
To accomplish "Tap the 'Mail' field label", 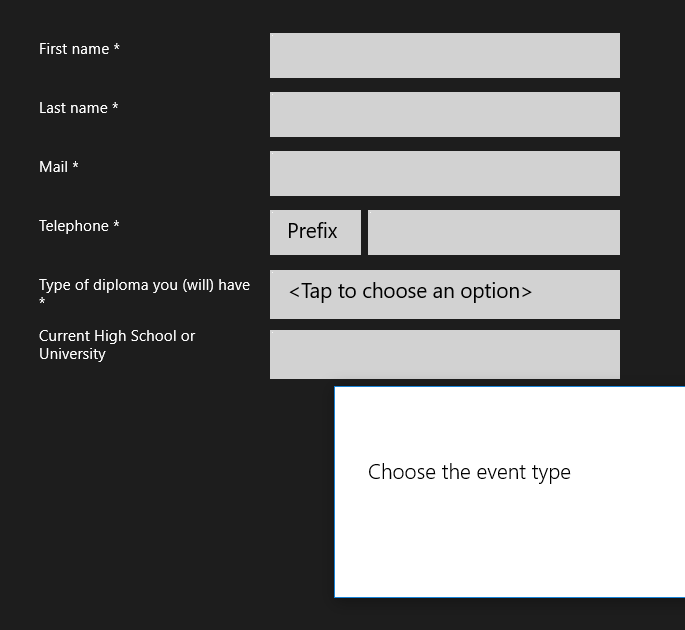I will (x=53, y=167).
